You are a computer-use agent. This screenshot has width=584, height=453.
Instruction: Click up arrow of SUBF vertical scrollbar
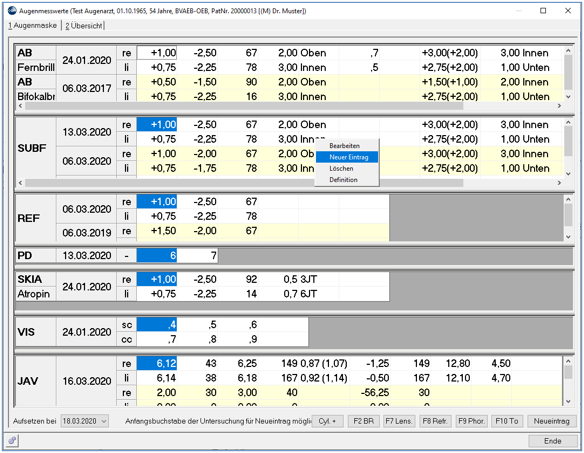[x=568, y=122]
